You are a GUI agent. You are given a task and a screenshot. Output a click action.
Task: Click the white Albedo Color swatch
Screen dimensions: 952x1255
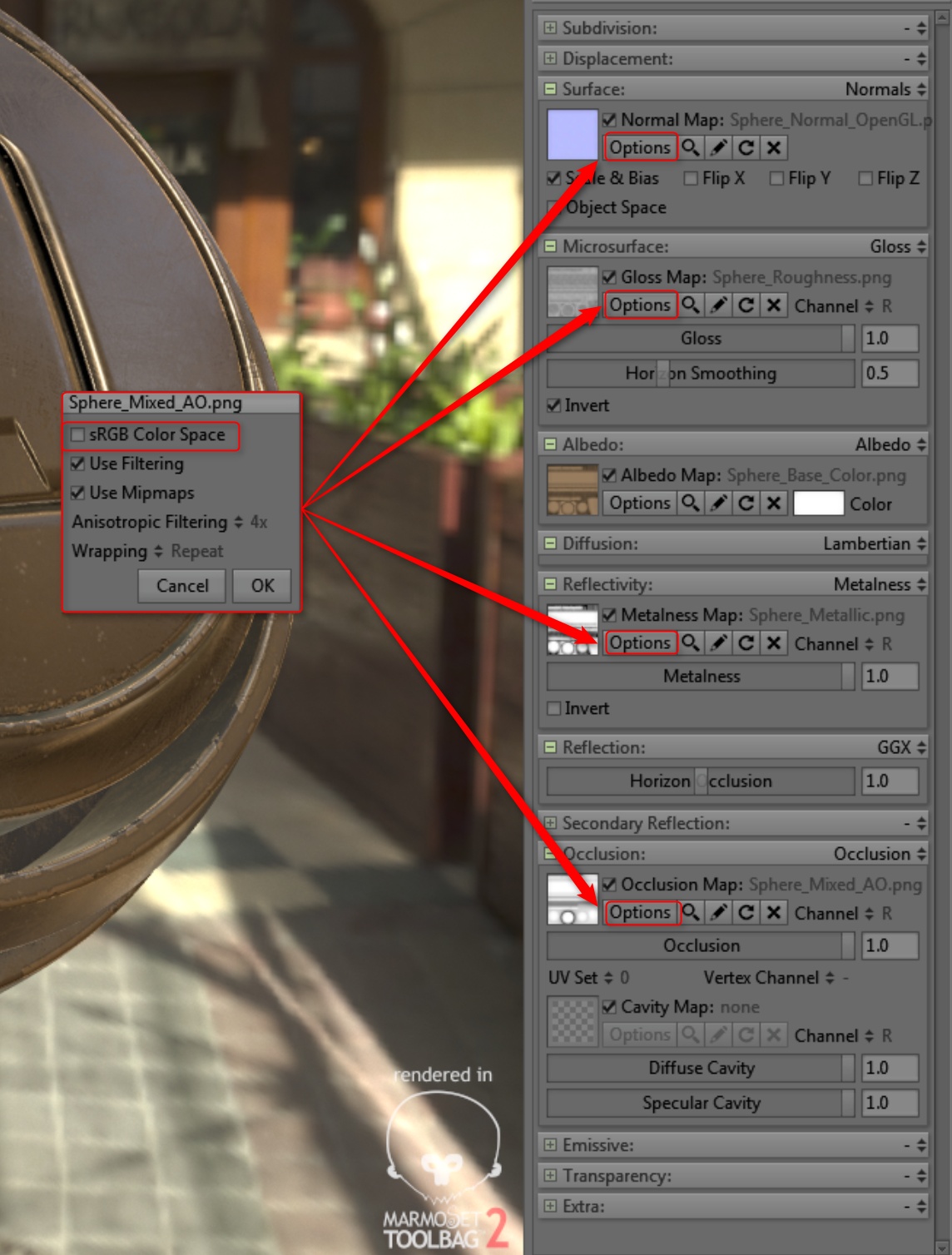tap(818, 504)
